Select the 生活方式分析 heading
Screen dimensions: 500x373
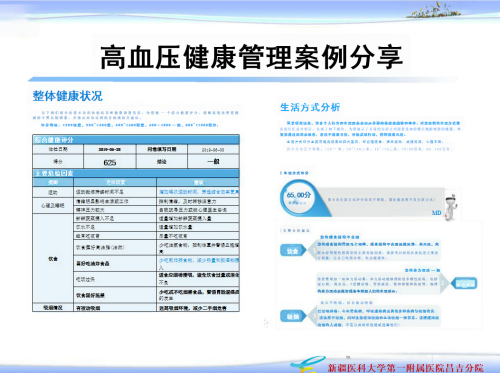310,107
